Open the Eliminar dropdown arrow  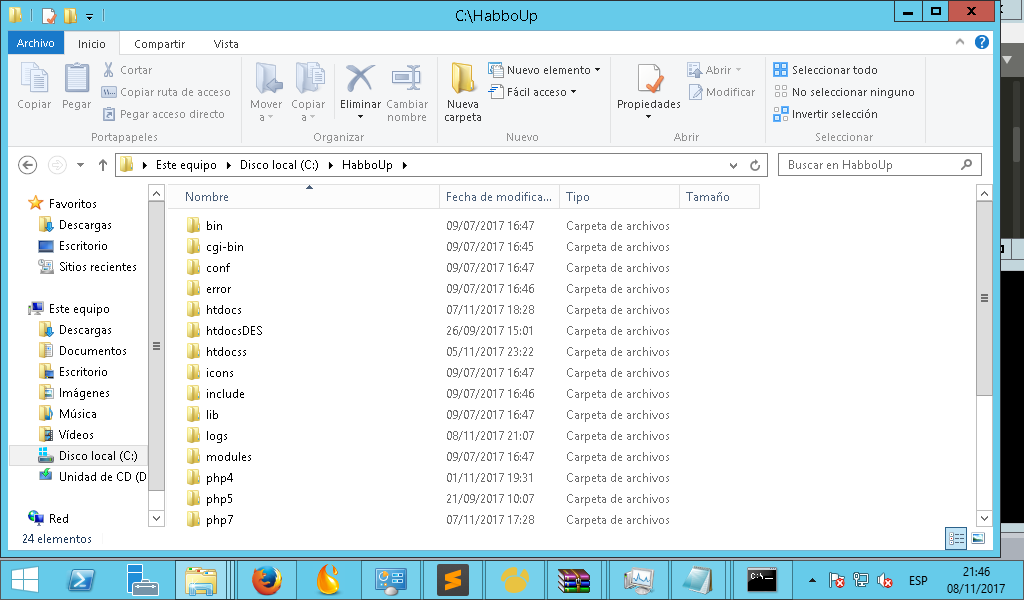pyautogui.click(x=360, y=117)
